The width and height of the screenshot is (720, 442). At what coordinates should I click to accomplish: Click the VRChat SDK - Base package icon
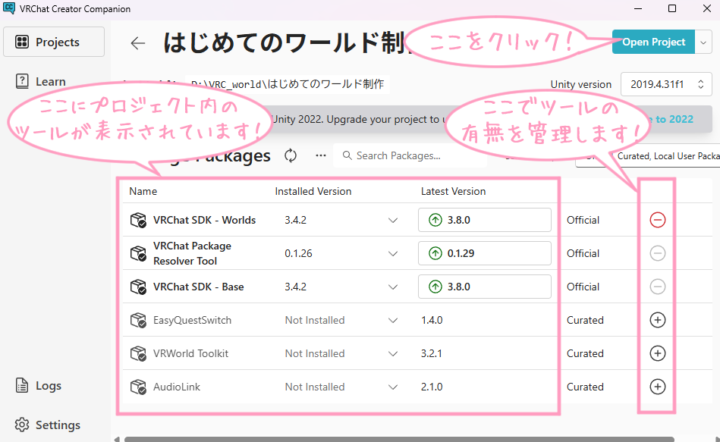[x=138, y=287]
